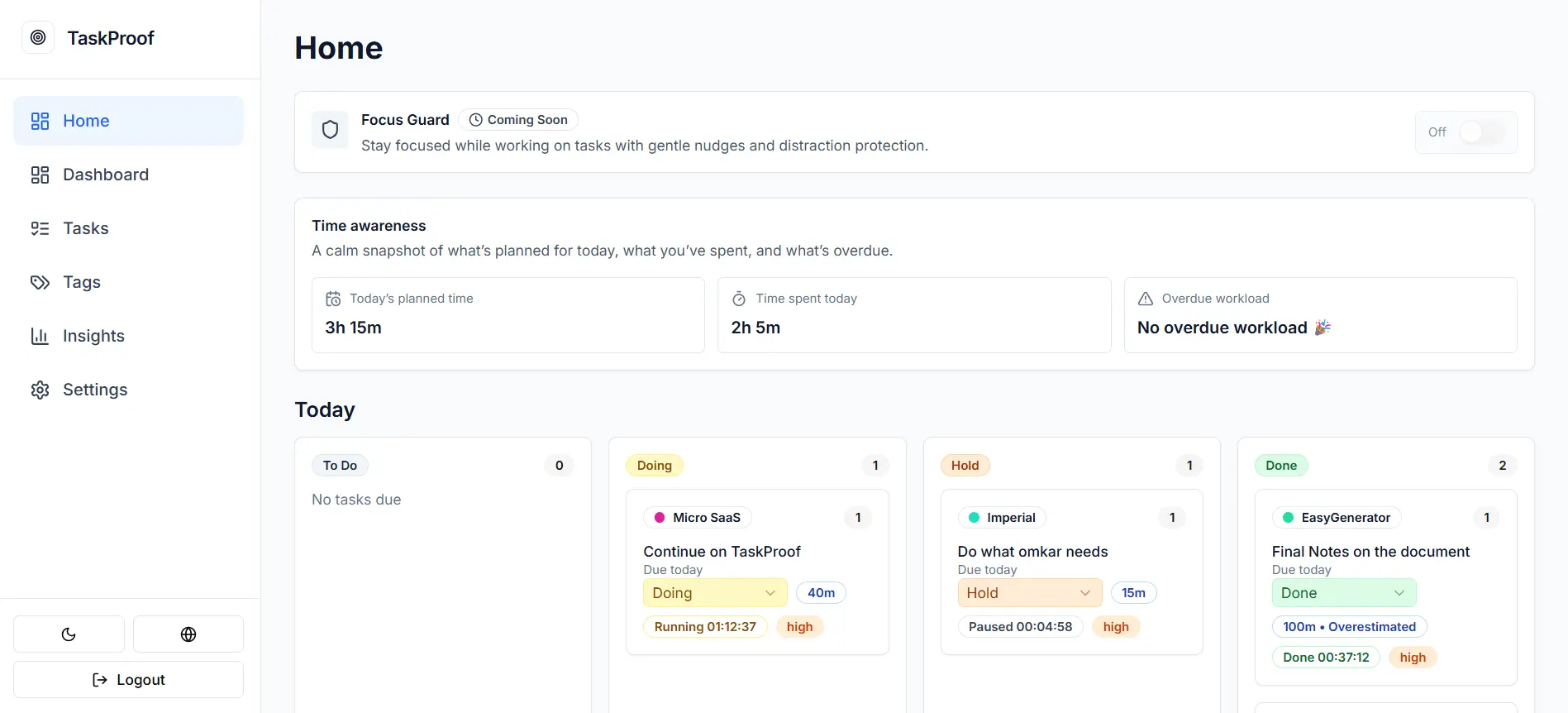
Task: Open Insights from the sidebar
Action: [x=129, y=336]
